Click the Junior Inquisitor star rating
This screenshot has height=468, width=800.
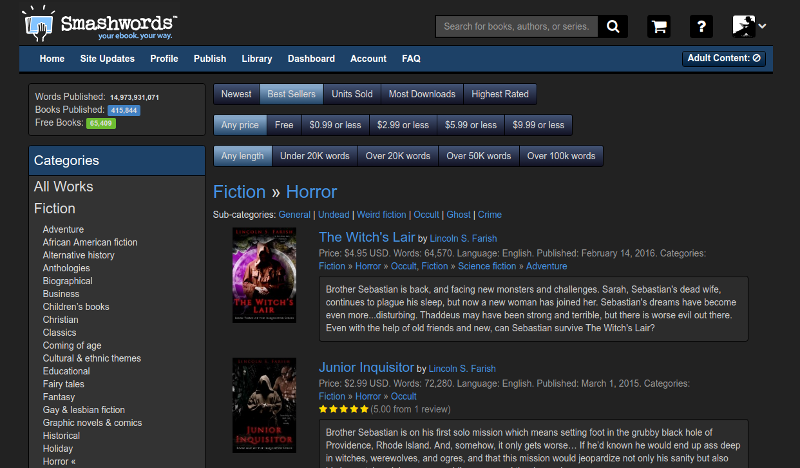pos(343,409)
